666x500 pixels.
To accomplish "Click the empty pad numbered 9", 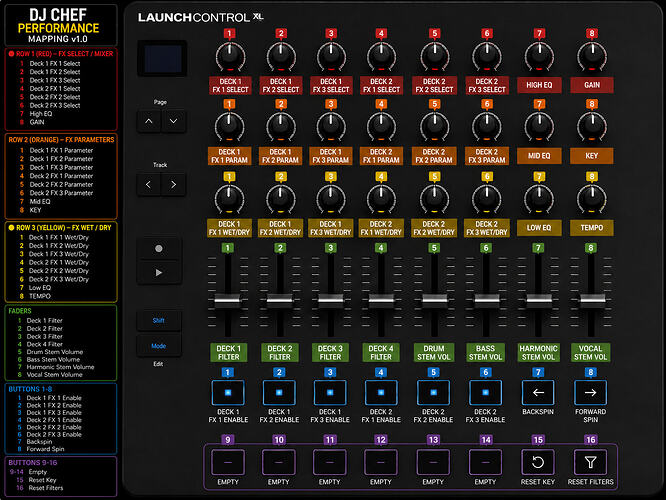I will [228, 462].
